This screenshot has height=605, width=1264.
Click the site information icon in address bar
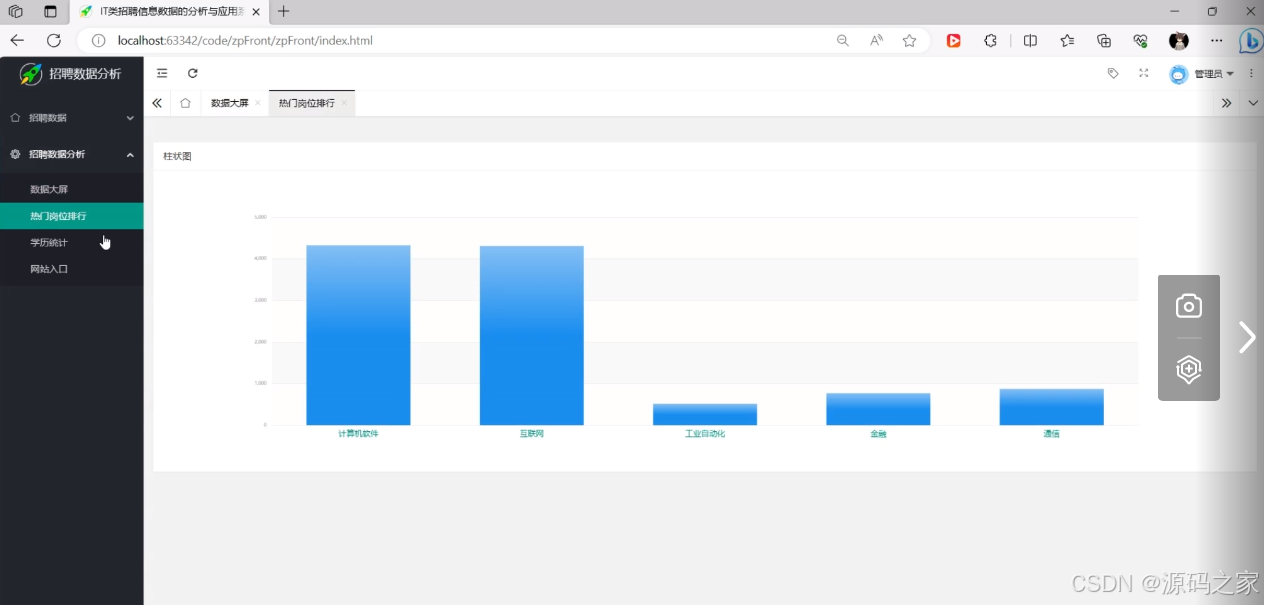98,41
